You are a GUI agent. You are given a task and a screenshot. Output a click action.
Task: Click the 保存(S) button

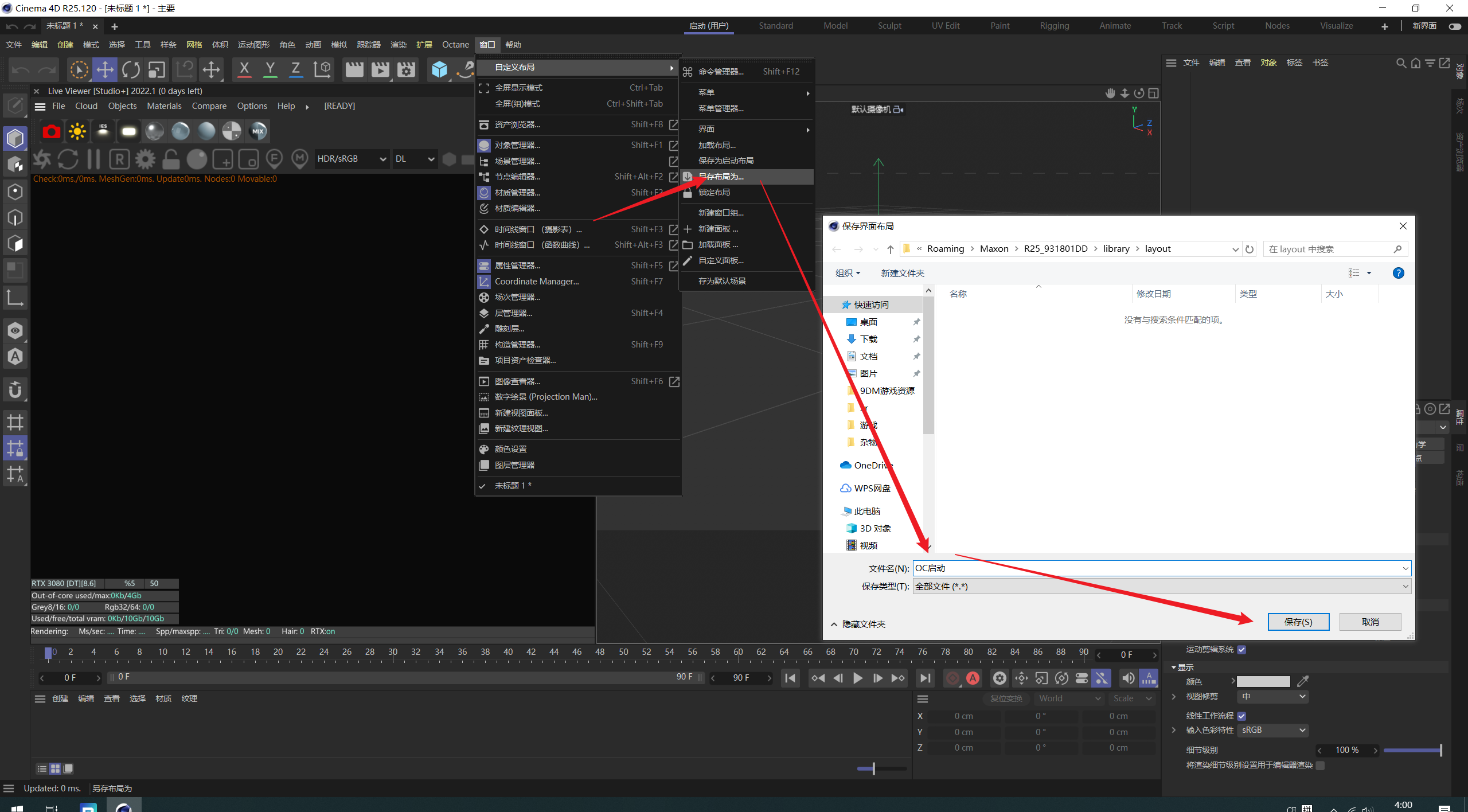[1298, 622]
